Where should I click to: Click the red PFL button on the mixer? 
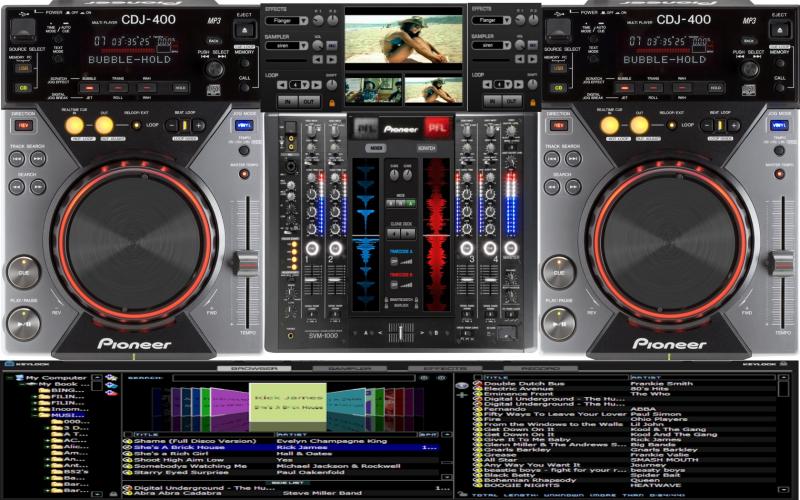[437, 128]
